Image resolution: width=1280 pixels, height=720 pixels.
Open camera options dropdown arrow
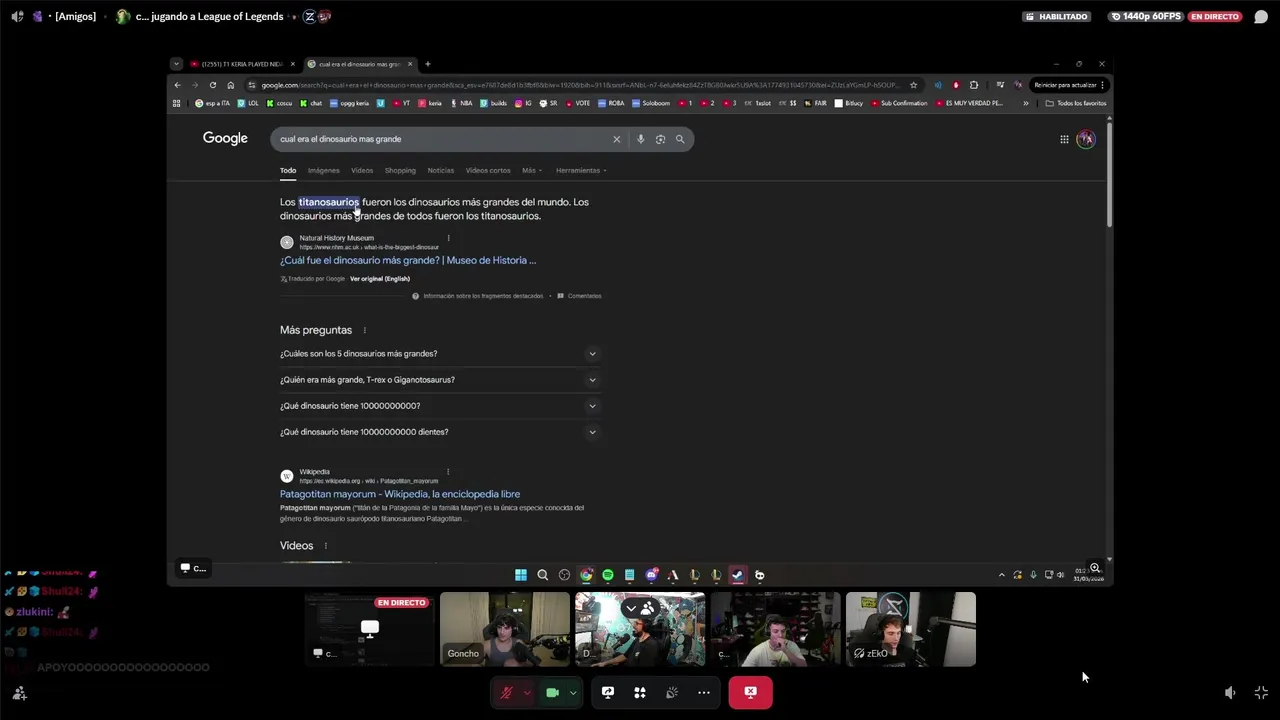(573, 692)
